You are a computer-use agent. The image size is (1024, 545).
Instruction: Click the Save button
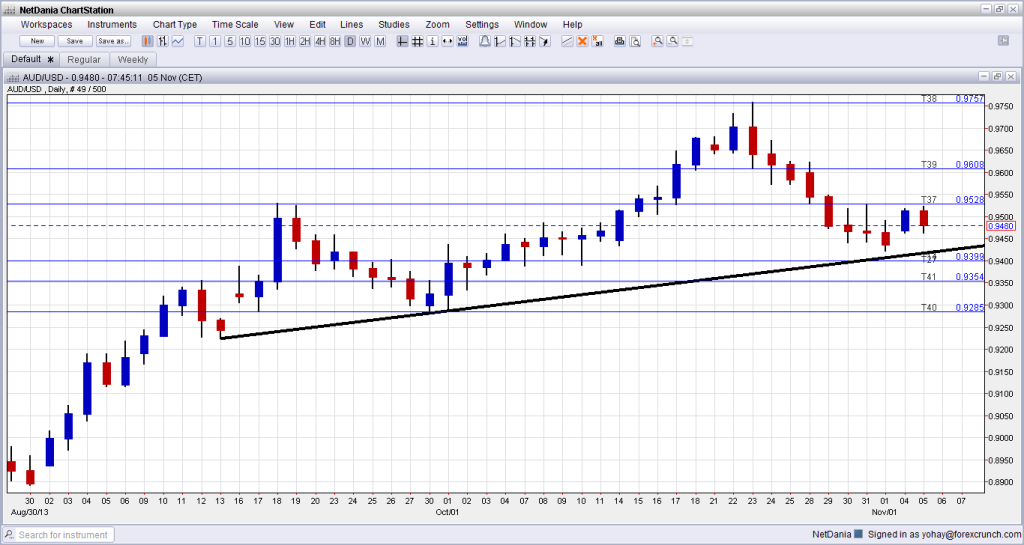coord(75,41)
